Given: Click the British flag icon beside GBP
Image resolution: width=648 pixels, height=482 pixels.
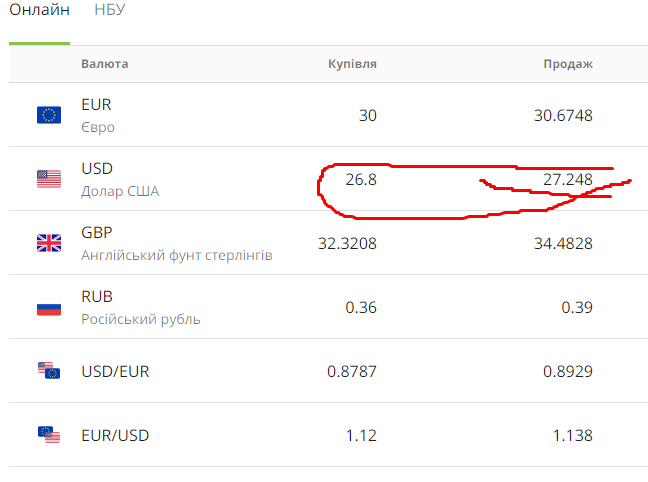Looking at the screenshot, I should point(49,243).
